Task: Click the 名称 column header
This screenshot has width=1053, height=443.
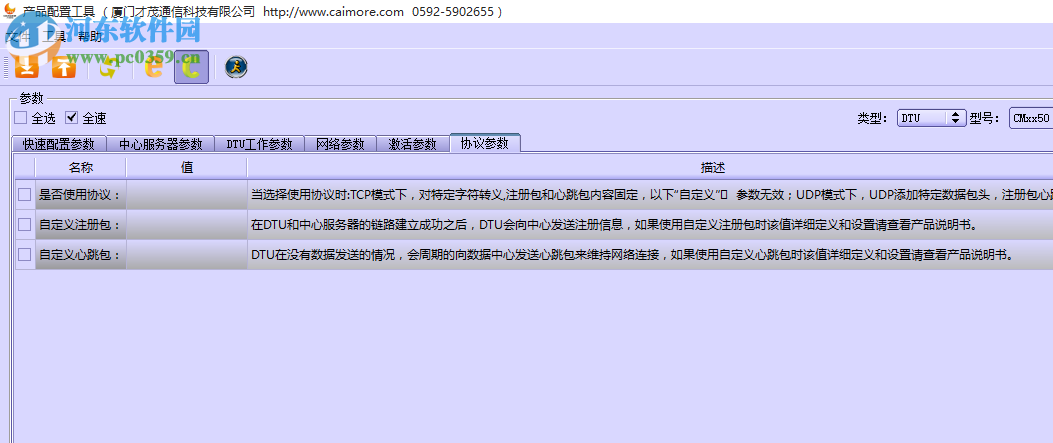Action: (81, 168)
